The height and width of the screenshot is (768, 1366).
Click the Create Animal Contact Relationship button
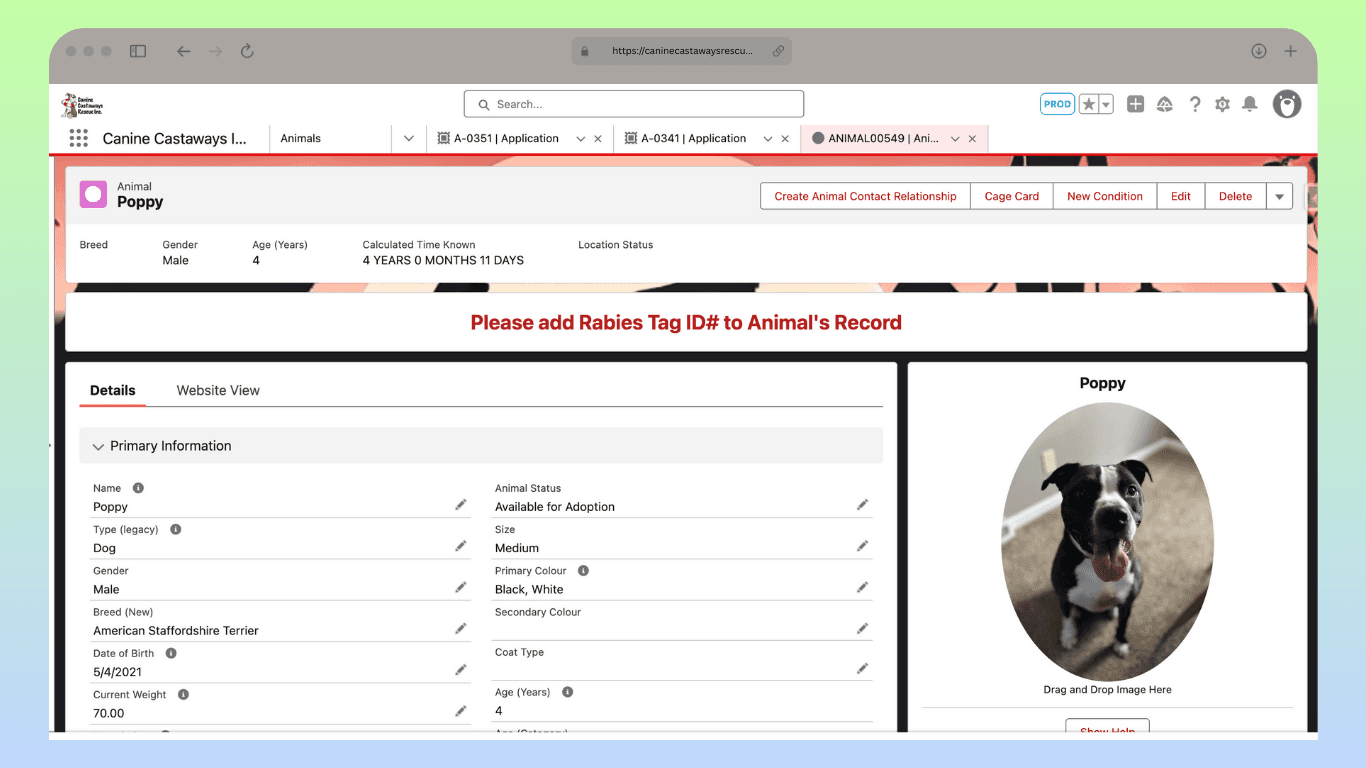click(x=864, y=196)
